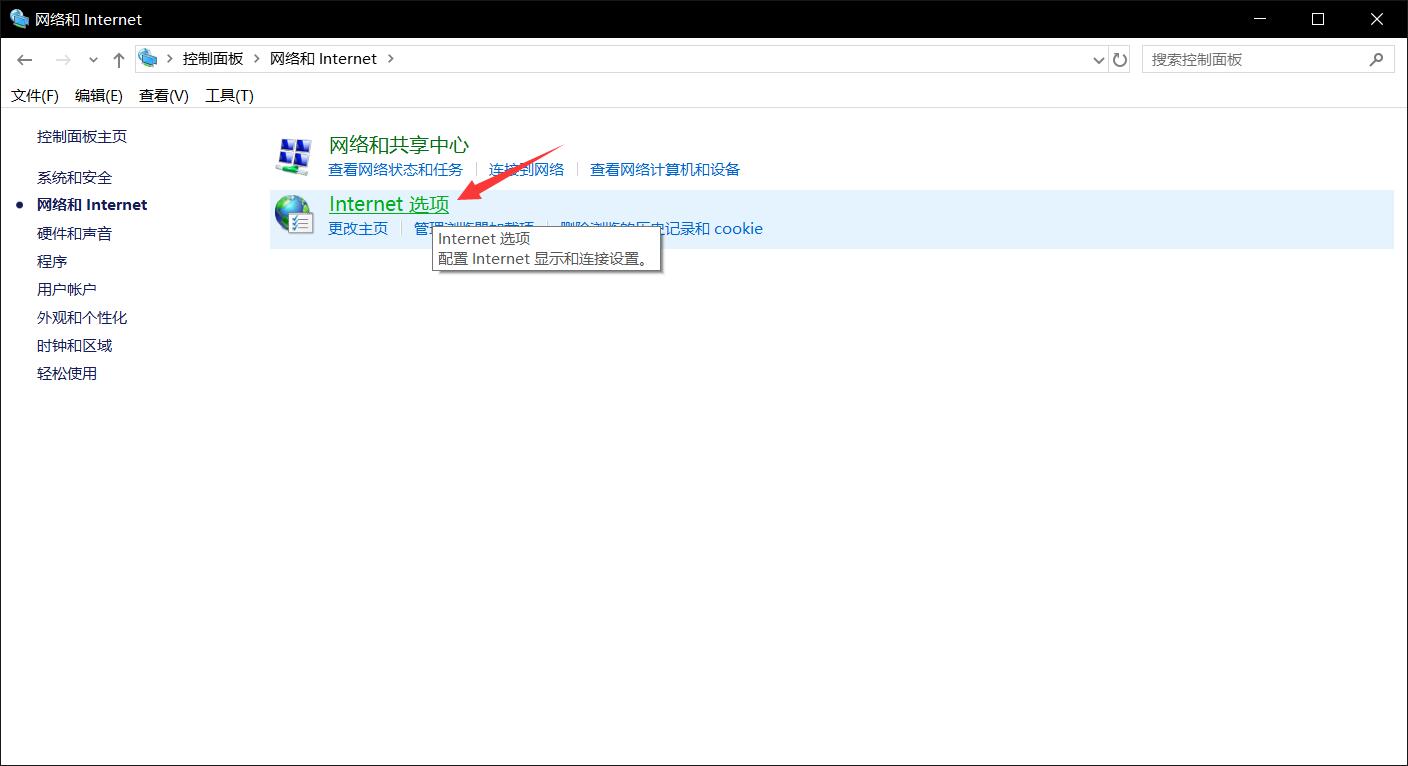1408x766 pixels.
Task: Click the Back navigation arrow
Action: pos(25,60)
